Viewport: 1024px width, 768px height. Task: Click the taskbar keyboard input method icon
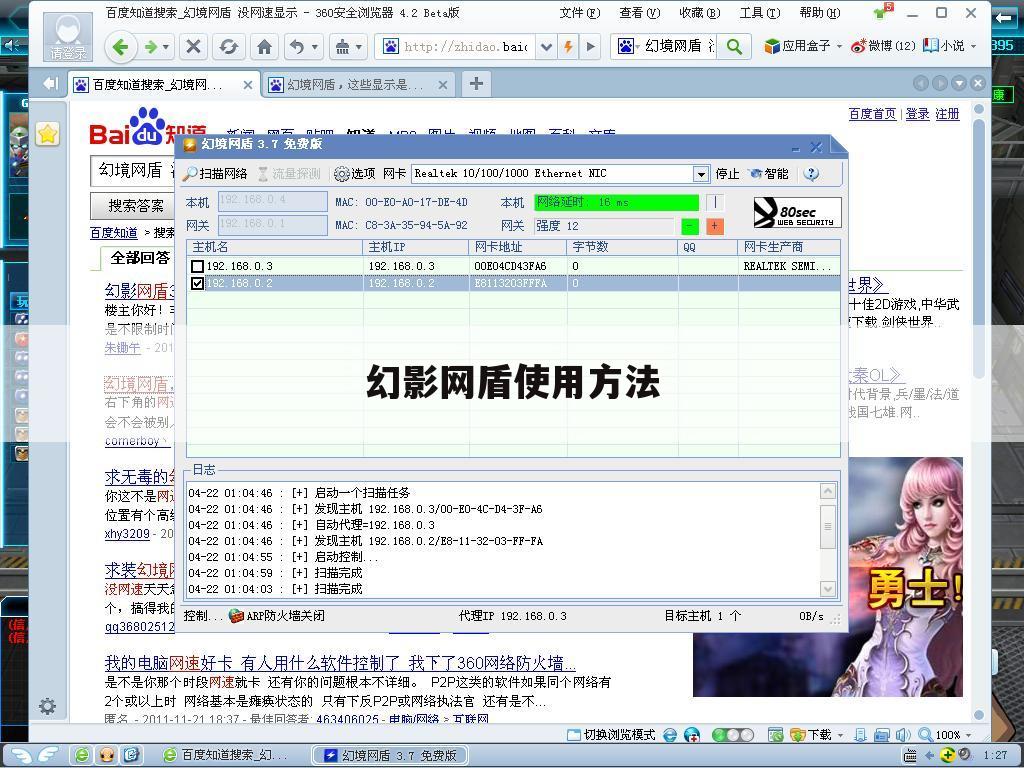pyautogui.click(x=910, y=755)
